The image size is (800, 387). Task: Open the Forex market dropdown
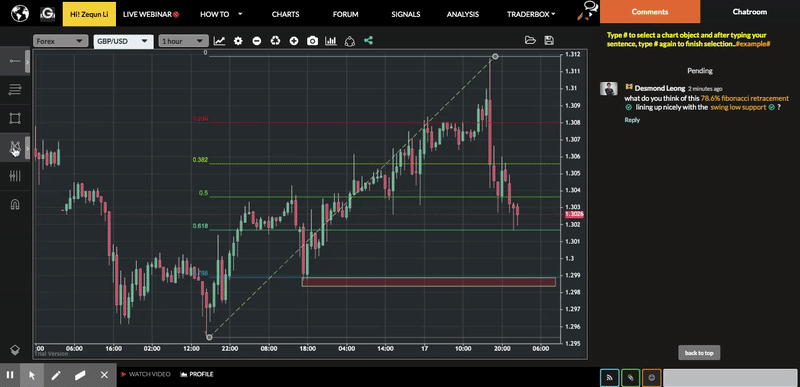(60, 41)
